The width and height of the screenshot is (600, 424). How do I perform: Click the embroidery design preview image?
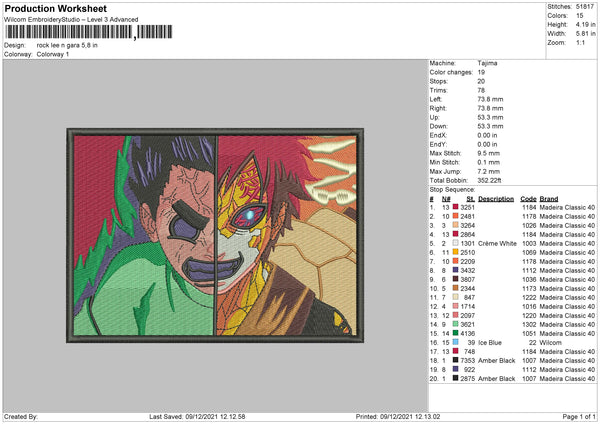click(x=215, y=235)
